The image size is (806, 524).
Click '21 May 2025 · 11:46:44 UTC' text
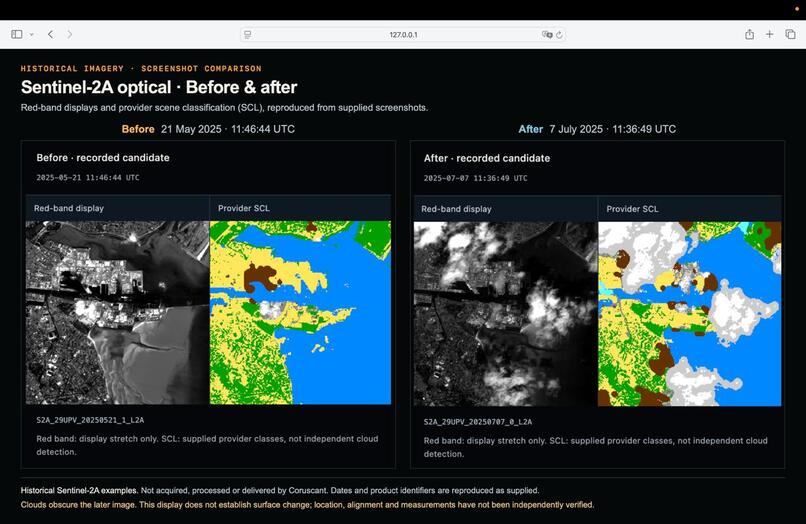(x=228, y=129)
